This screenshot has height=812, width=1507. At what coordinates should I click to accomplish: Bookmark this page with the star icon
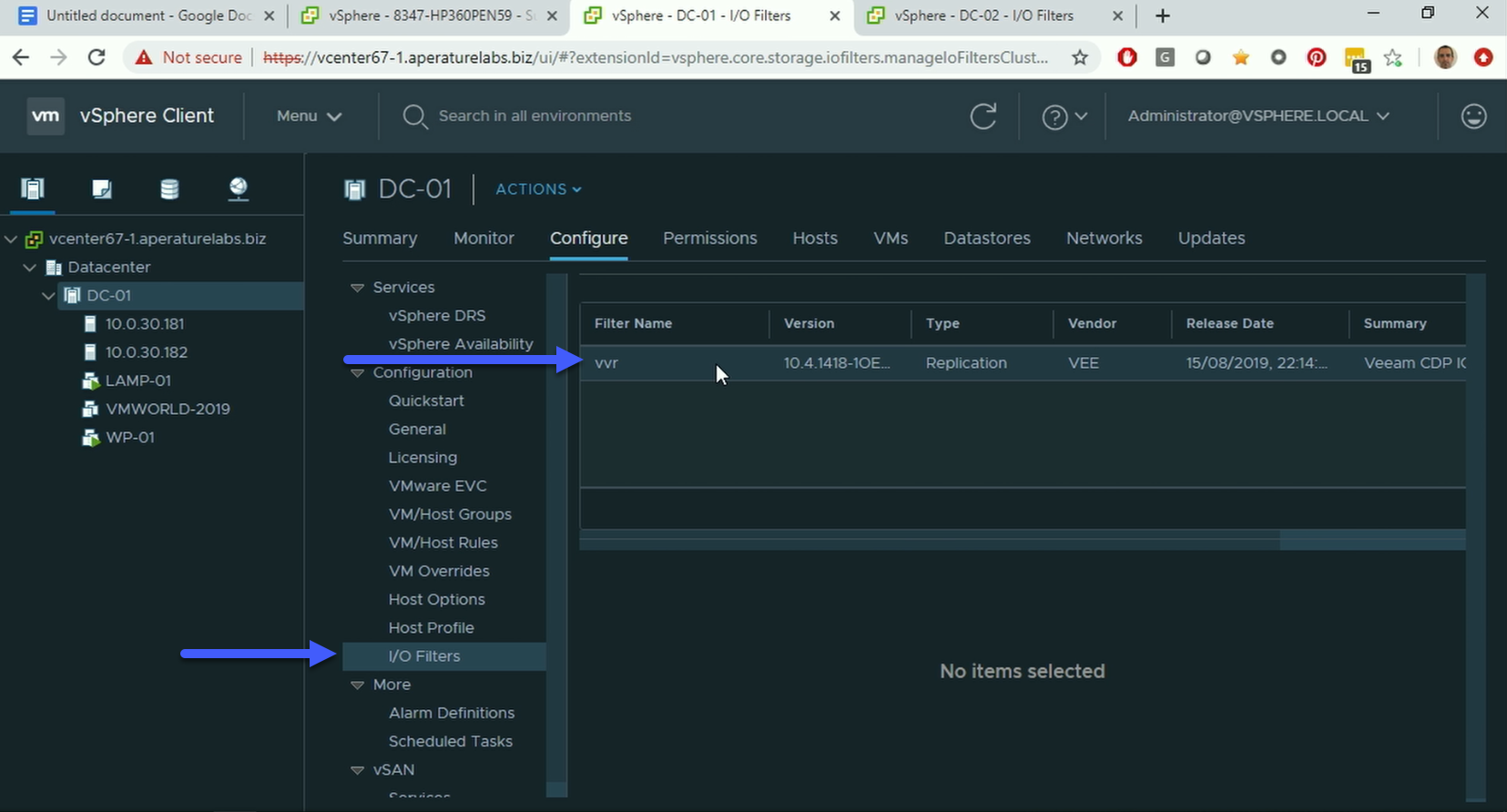point(1080,57)
